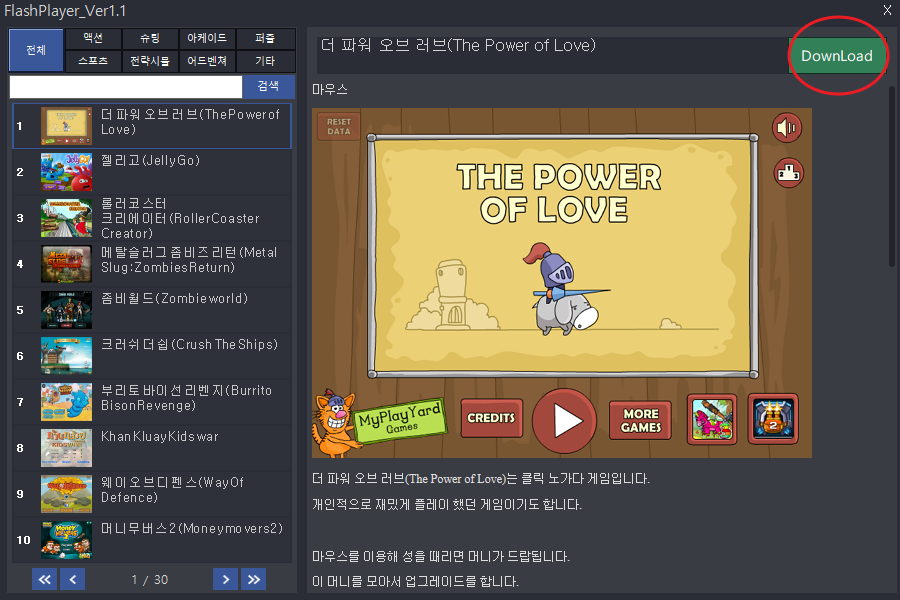Select 부리토 바이선 리벤지 list title
This screenshot has height=600, width=900.
coord(187,398)
